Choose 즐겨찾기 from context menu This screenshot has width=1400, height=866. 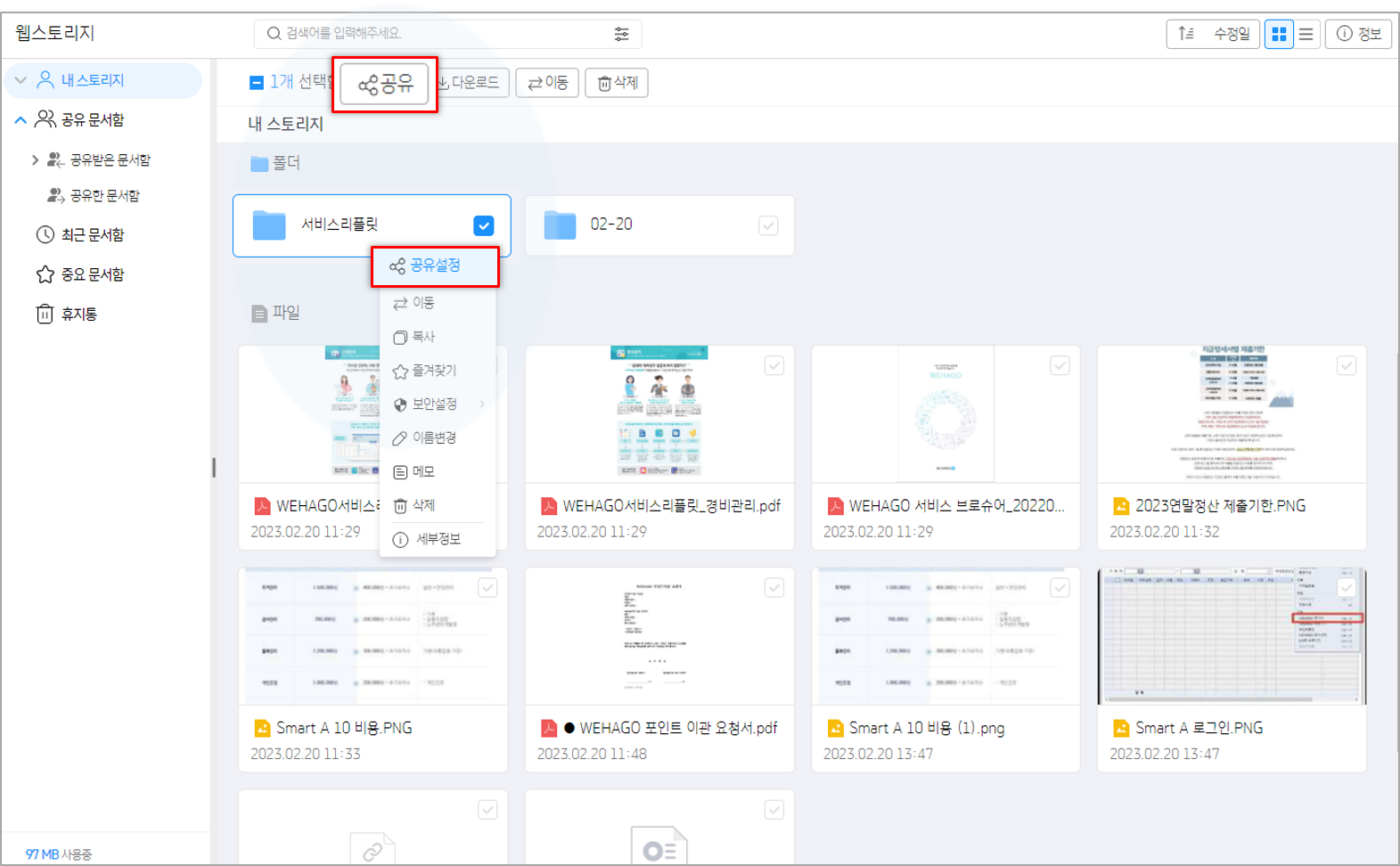[x=438, y=371]
